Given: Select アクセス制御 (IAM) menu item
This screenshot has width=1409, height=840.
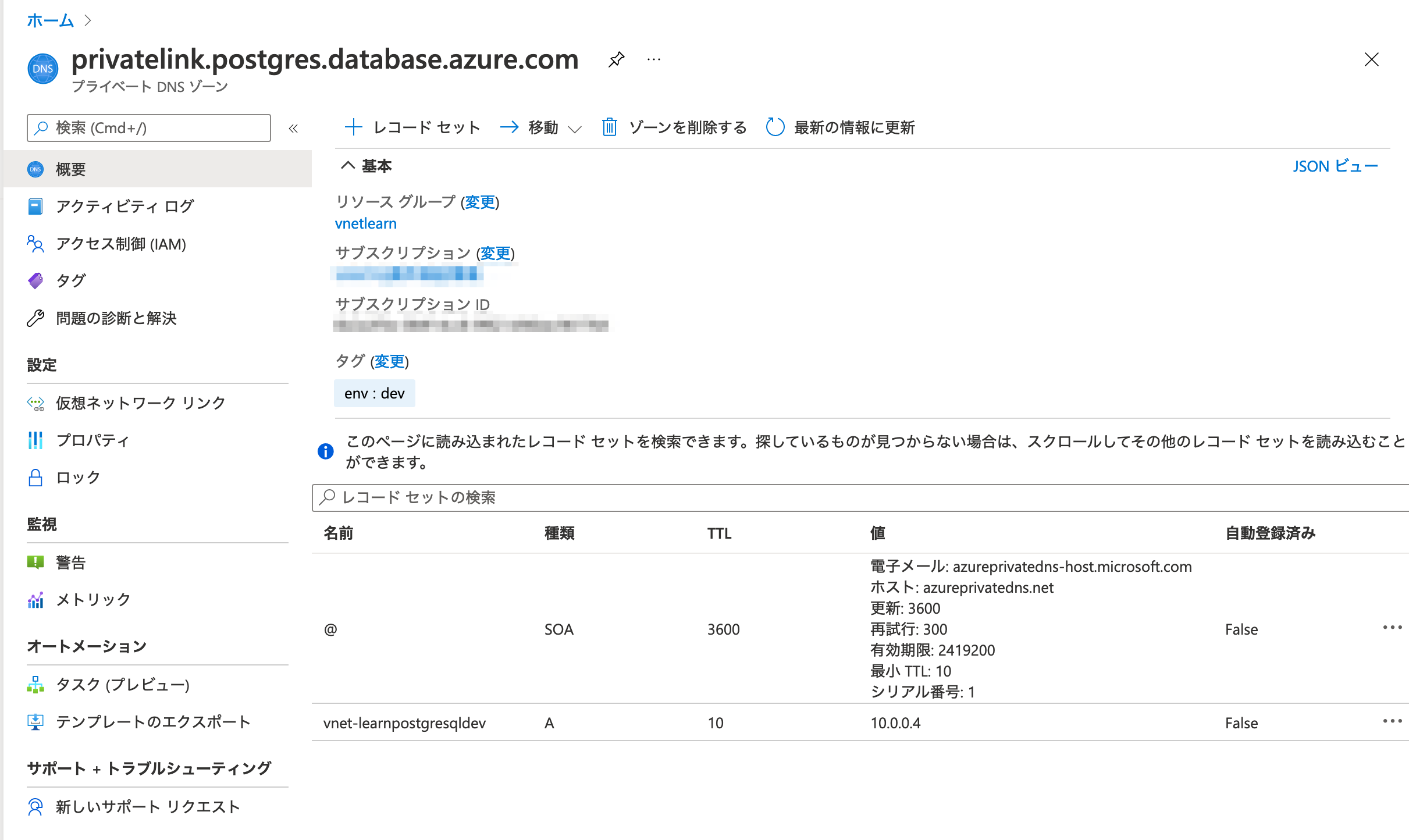Looking at the screenshot, I should [x=120, y=244].
